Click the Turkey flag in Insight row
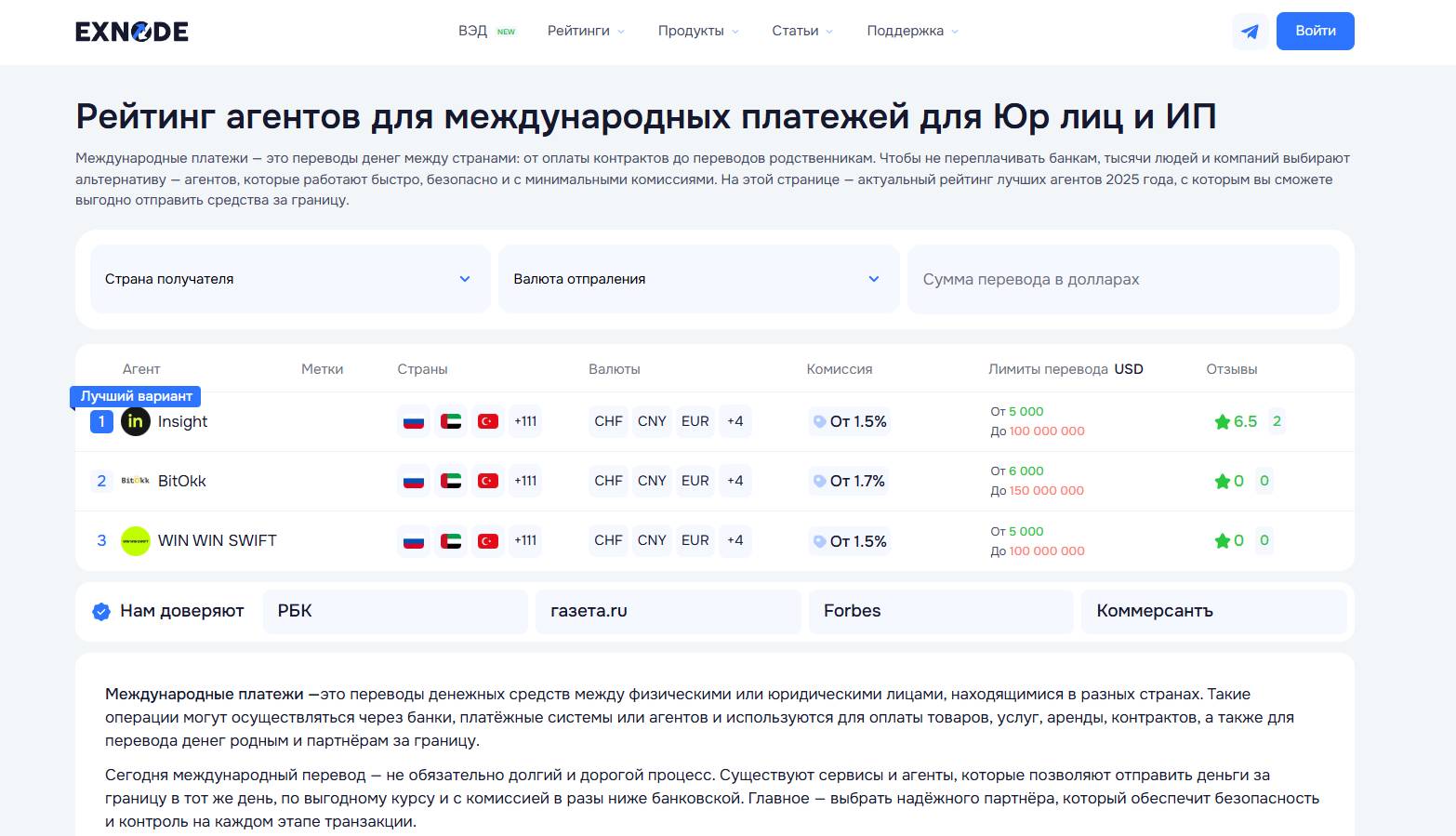This screenshot has width=1456, height=836. point(487,421)
